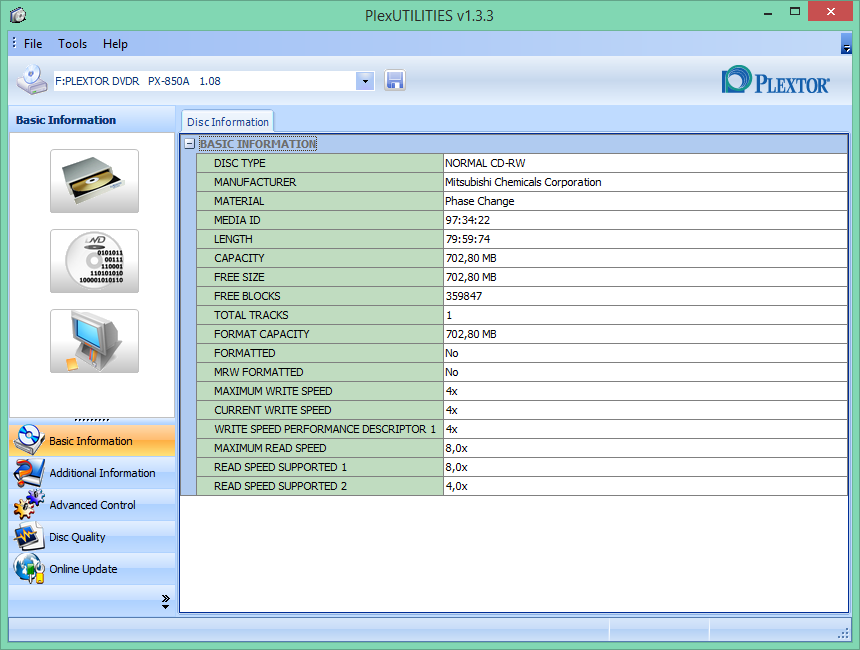Click the 4,0x read speed value
This screenshot has width=860, height=650.
tap(456, 486)
